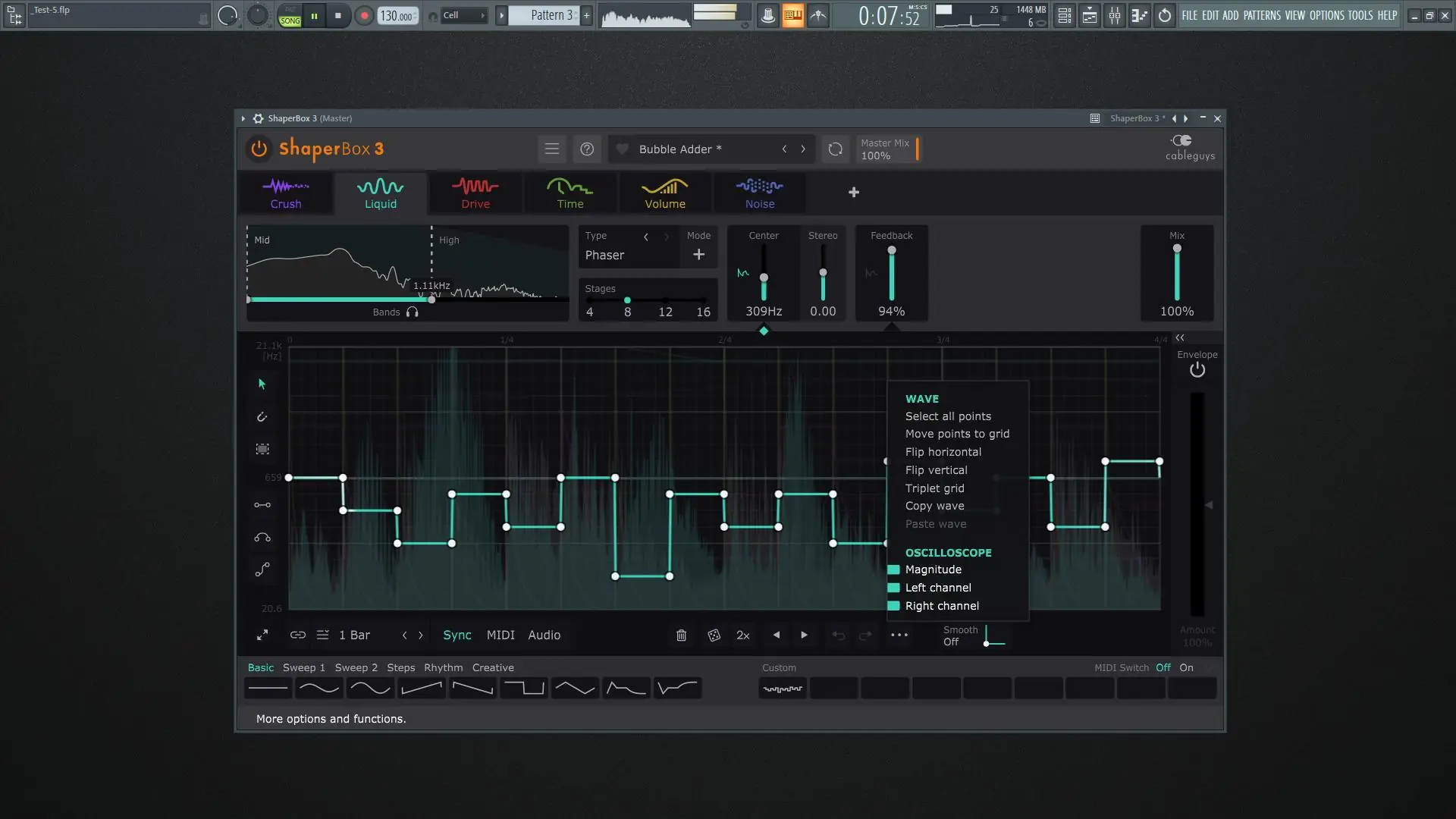Viewport: 1456px width, 819px height.
Task: Open the help question mark icon
Action: pos(587,149)
